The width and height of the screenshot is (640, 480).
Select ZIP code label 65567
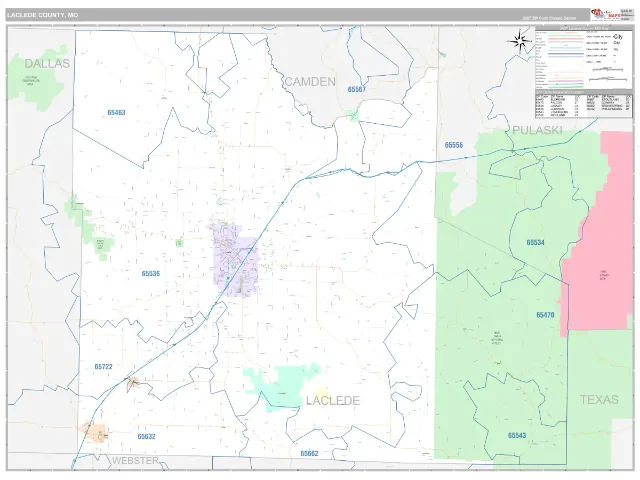pos(357,89)
